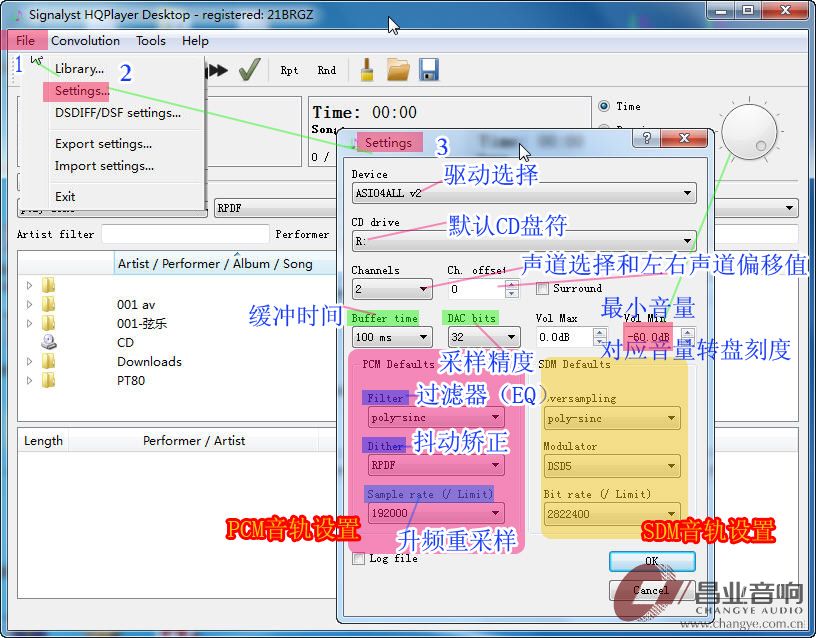
Task: Open the File menu
Action: (25, 41)
